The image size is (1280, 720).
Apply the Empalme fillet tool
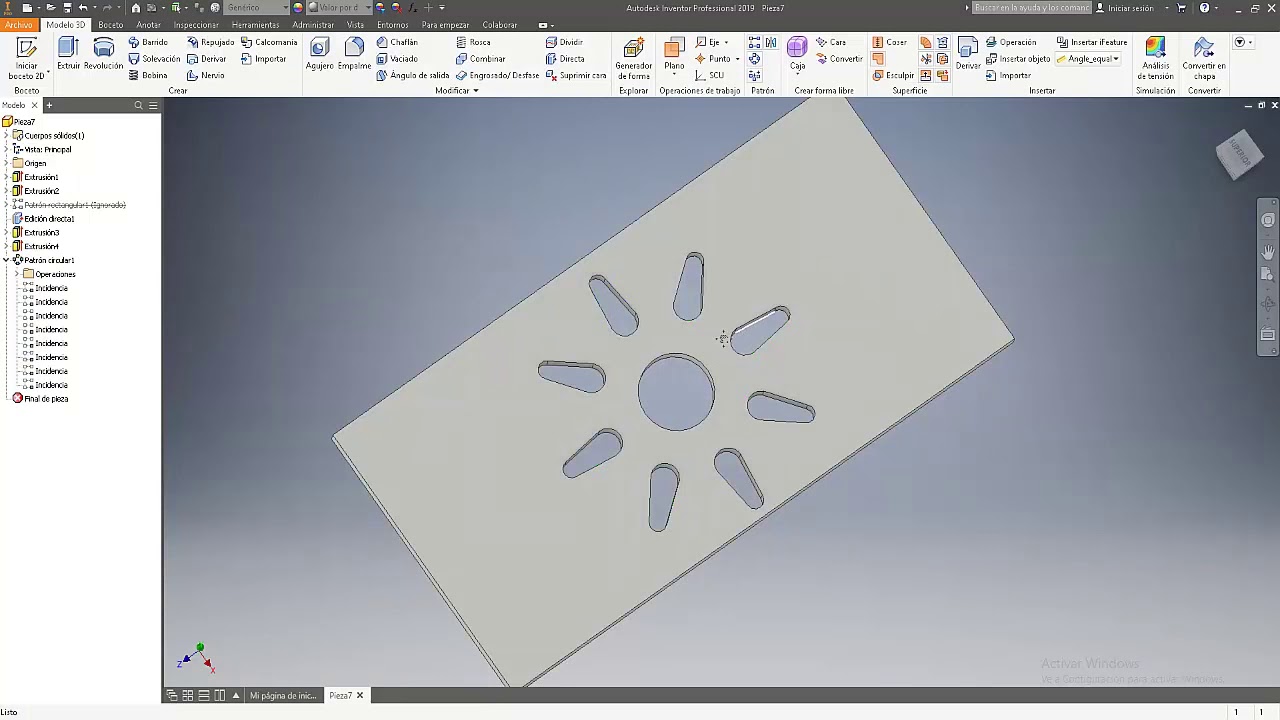point(354,54)
